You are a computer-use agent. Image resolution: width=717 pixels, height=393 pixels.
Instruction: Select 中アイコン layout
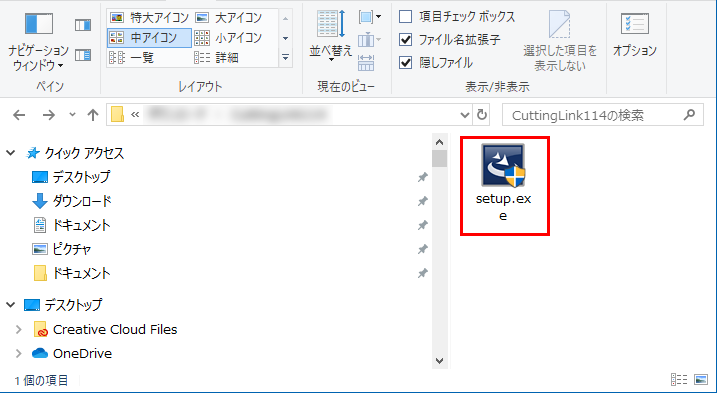(x=149, y=38)
